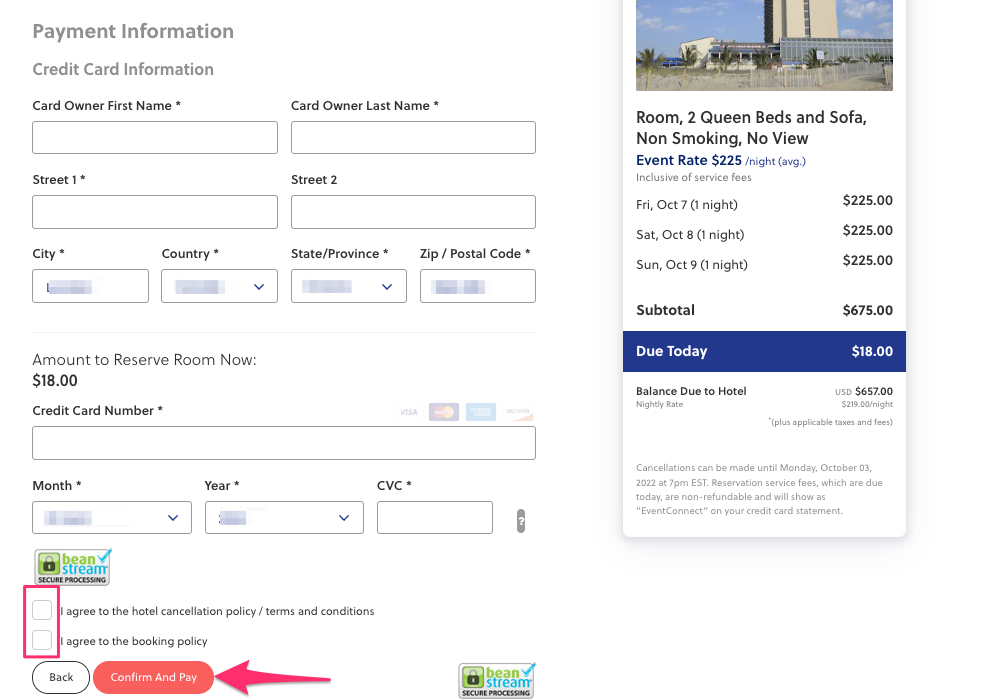
Task: Check the booking policy agreement box
Action: point(41,641)
